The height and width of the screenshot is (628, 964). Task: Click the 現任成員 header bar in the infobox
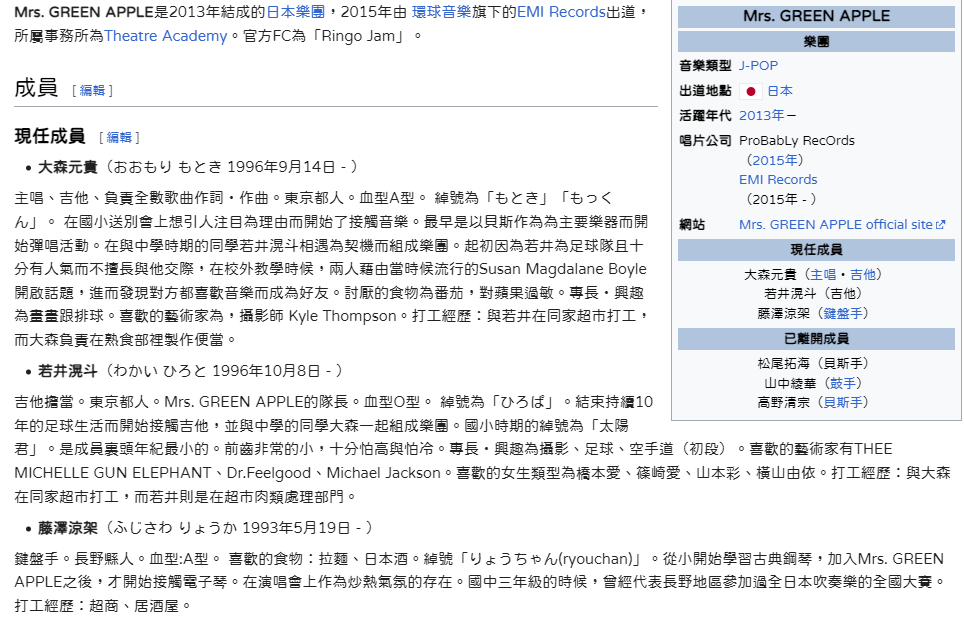point(816,250)
